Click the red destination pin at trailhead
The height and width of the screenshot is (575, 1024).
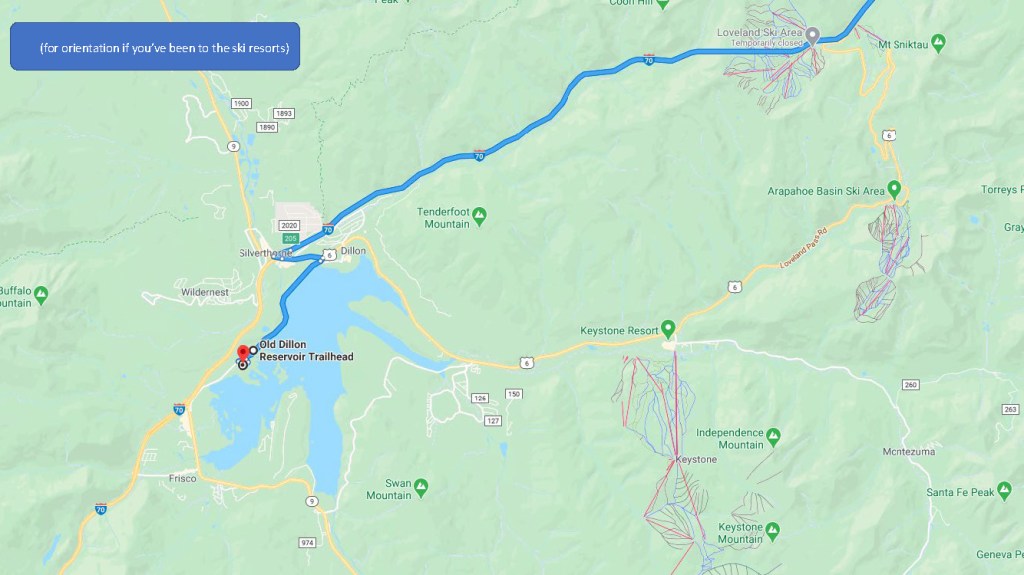pyautogui.click(x=243, y=353)
